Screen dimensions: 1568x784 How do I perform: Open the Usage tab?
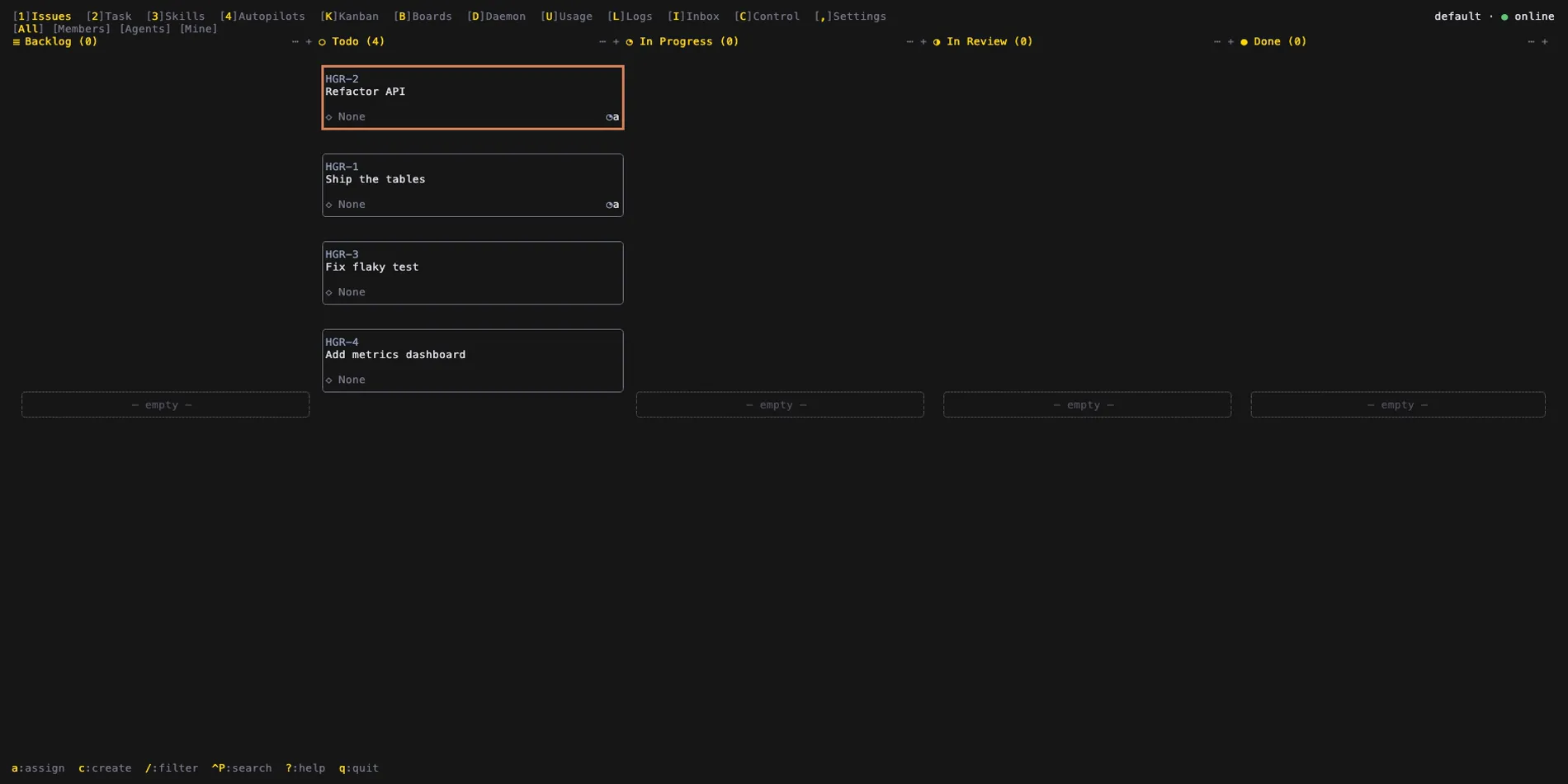[567, 17]
